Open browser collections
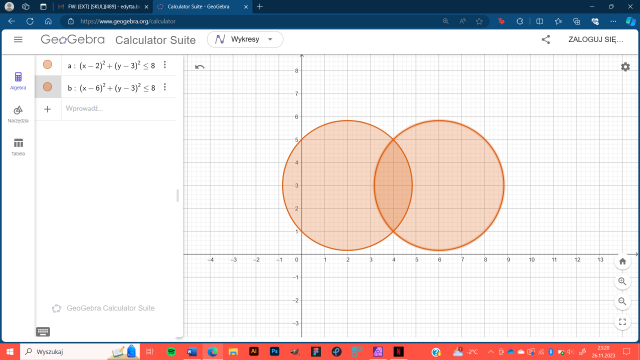 tap(576, 21)
